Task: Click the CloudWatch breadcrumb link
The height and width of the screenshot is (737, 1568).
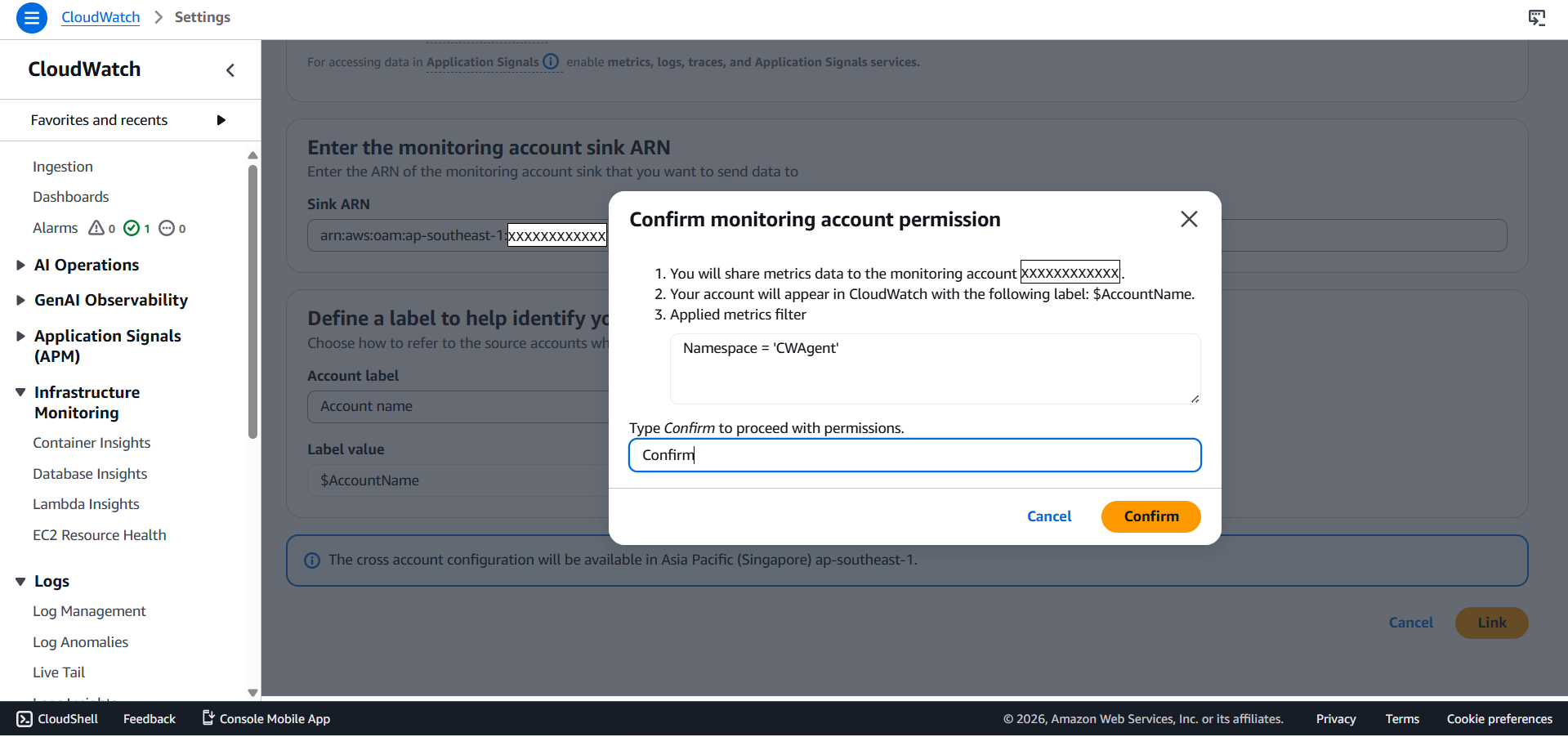Action: [101, 17]
